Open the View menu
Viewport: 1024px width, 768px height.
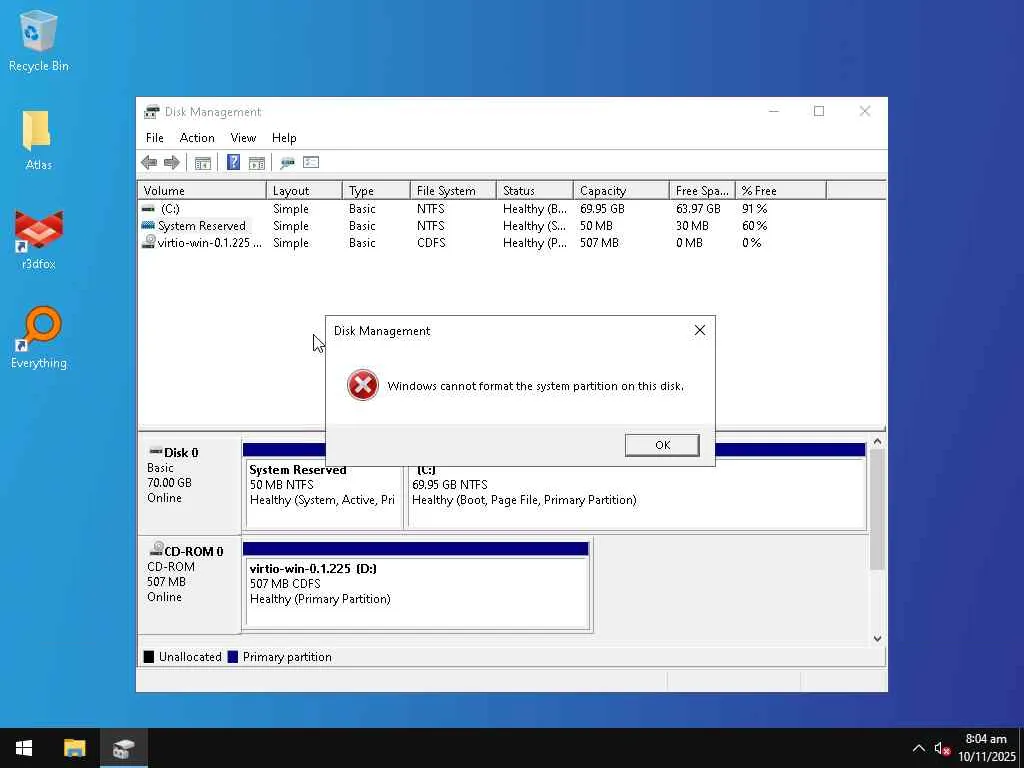click(x=243, y=138)
